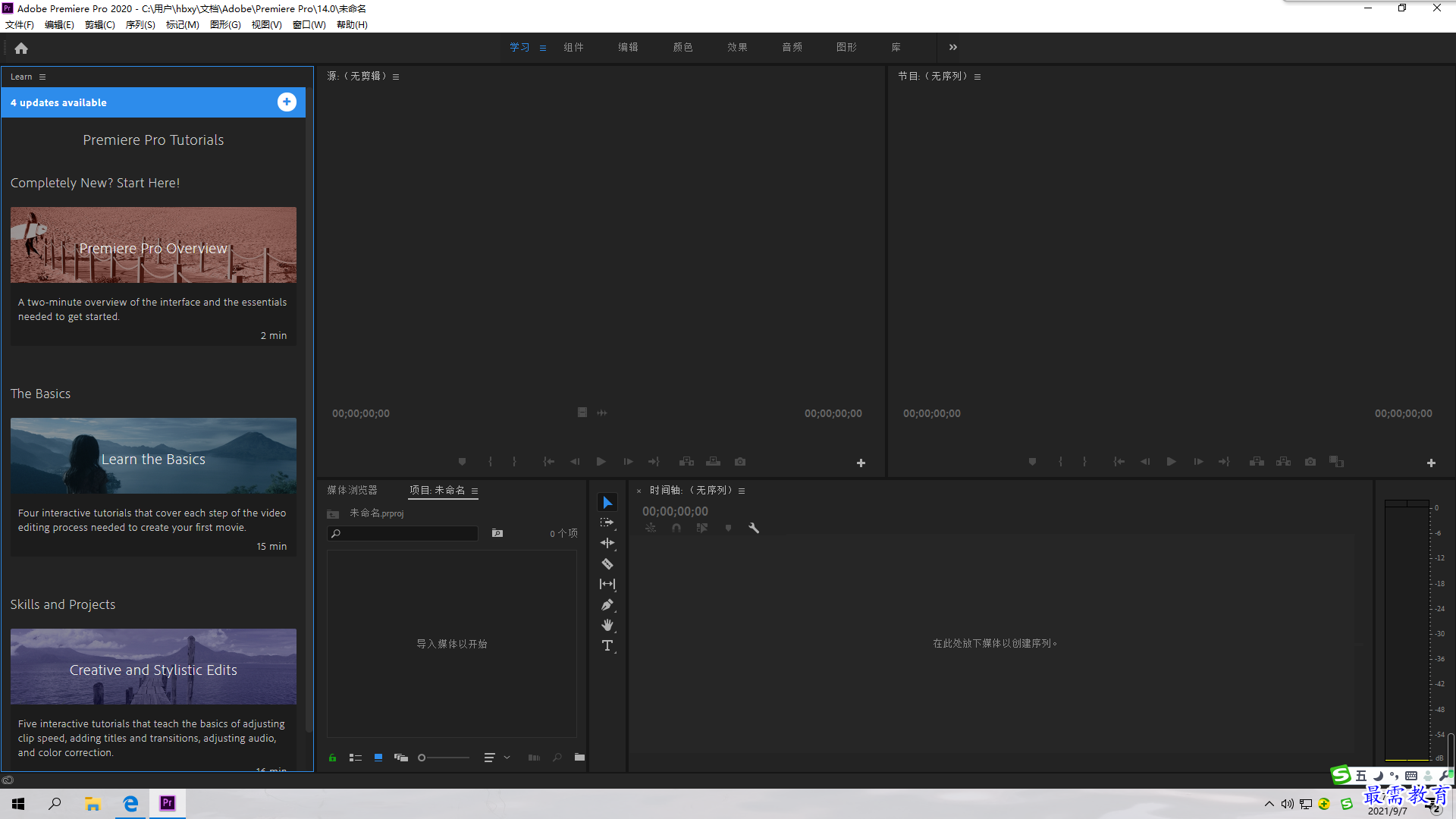Click Source monitor Play button
1456x819 pixels.
601,461
